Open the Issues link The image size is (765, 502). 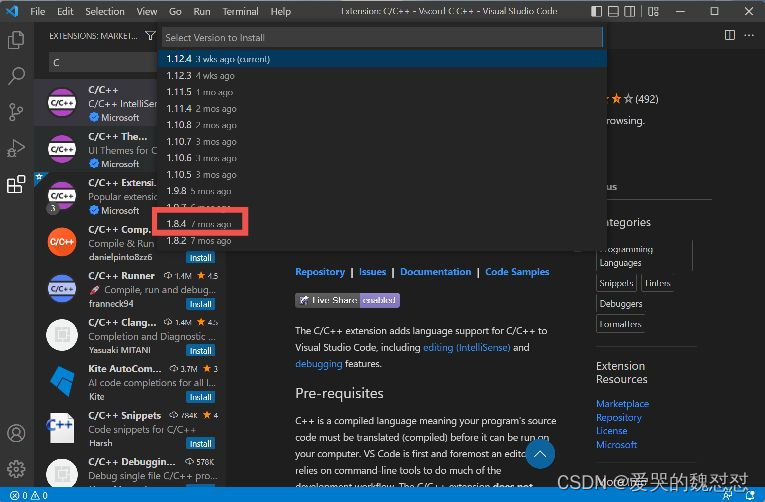coord(372,272)
